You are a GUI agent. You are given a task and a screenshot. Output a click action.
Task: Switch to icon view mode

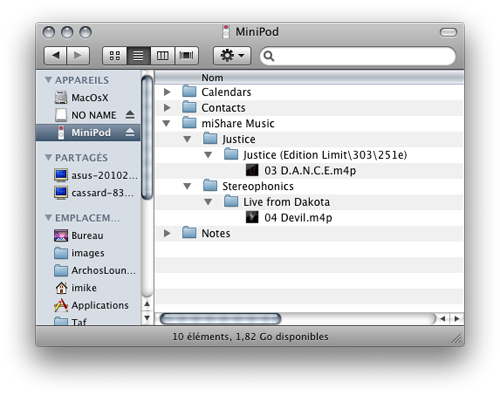(x=115, y=55)
